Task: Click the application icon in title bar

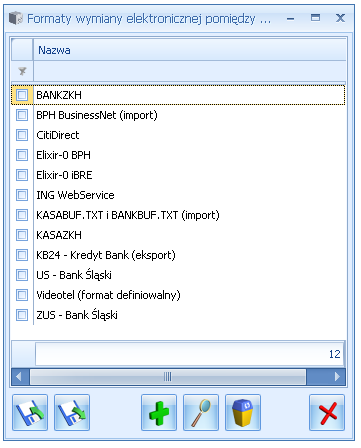Action: [x=15, y=18]
